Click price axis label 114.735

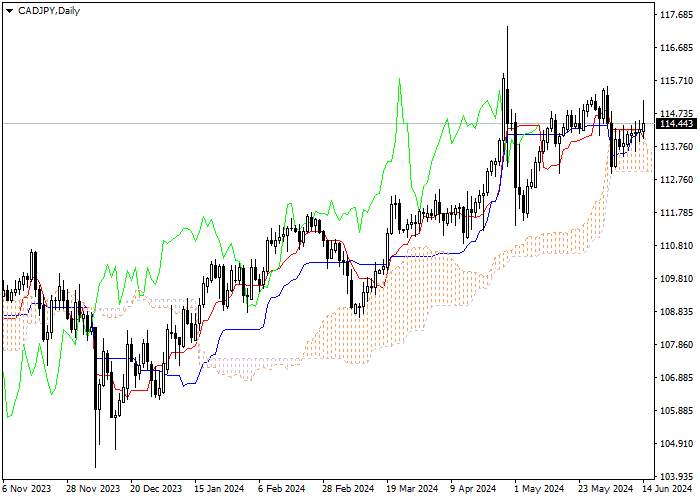(x=676, y=113)
